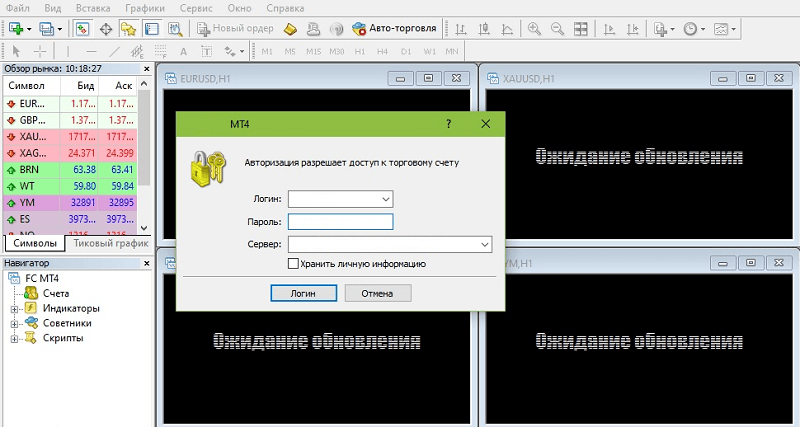Image resolution: width=800 pixels, height=427 pixels.
Task: Open the Файл menu
Action: click(18, 8)
